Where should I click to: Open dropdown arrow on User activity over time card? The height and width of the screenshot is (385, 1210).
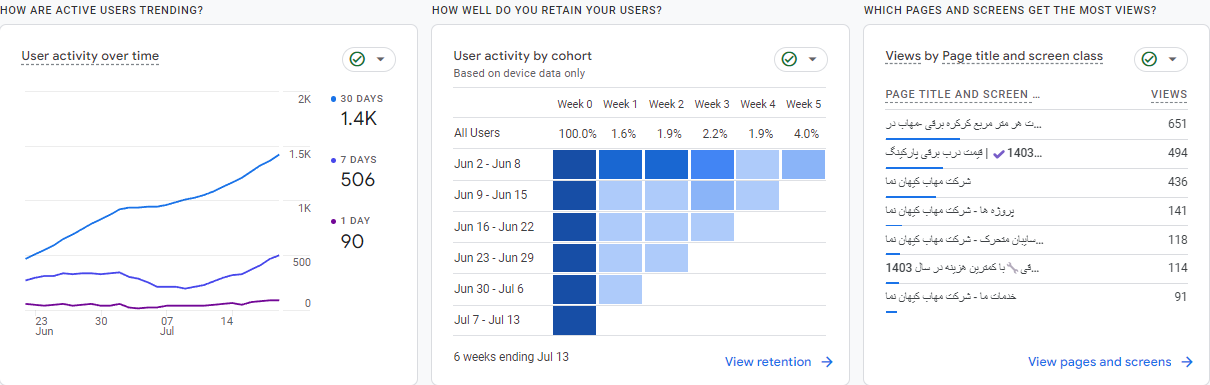pyautogui.click(x=380, y=59)
